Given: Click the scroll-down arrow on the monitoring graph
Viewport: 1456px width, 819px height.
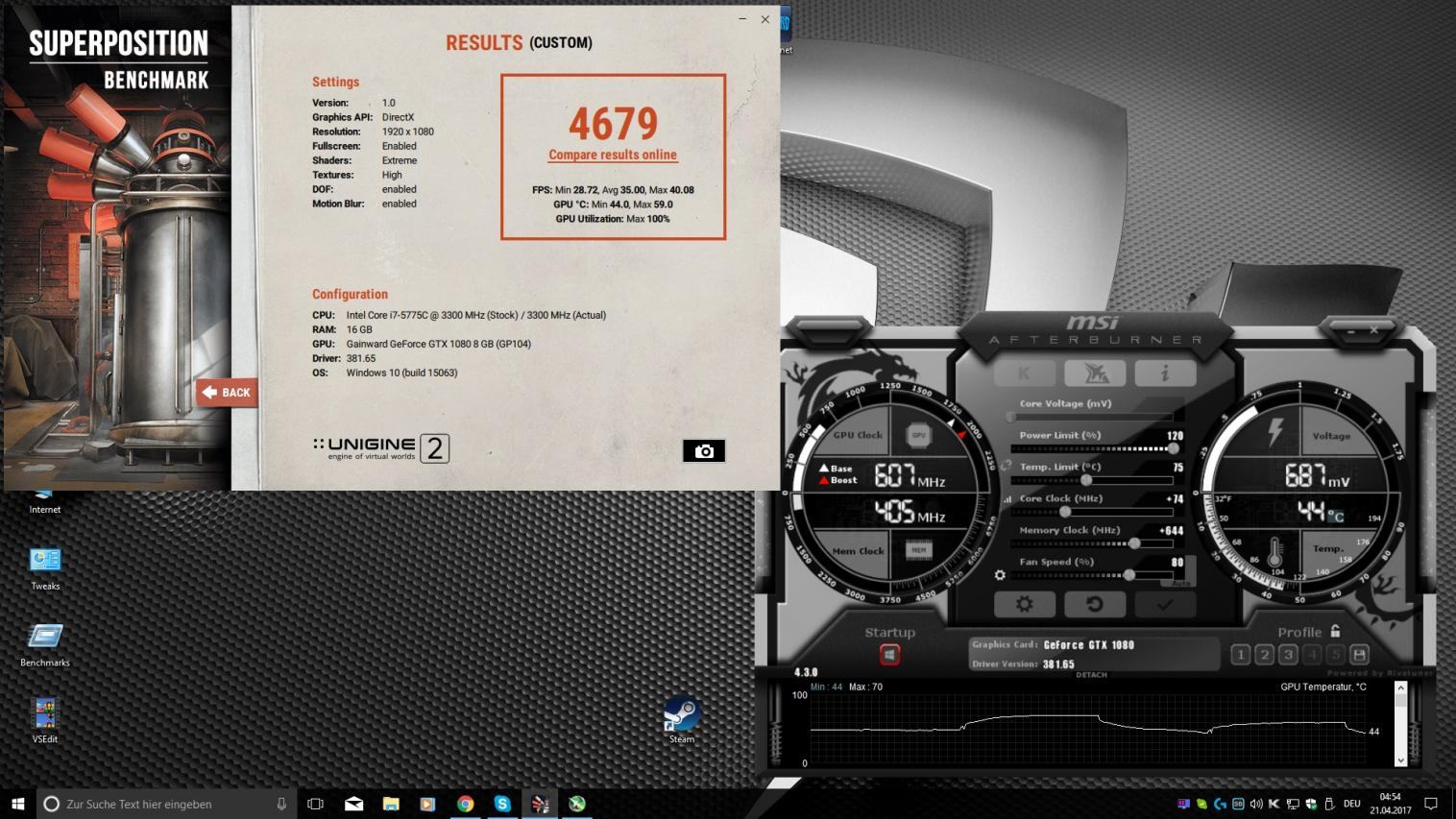Looking at the screenshot, I should click(x=1400, y=760).
